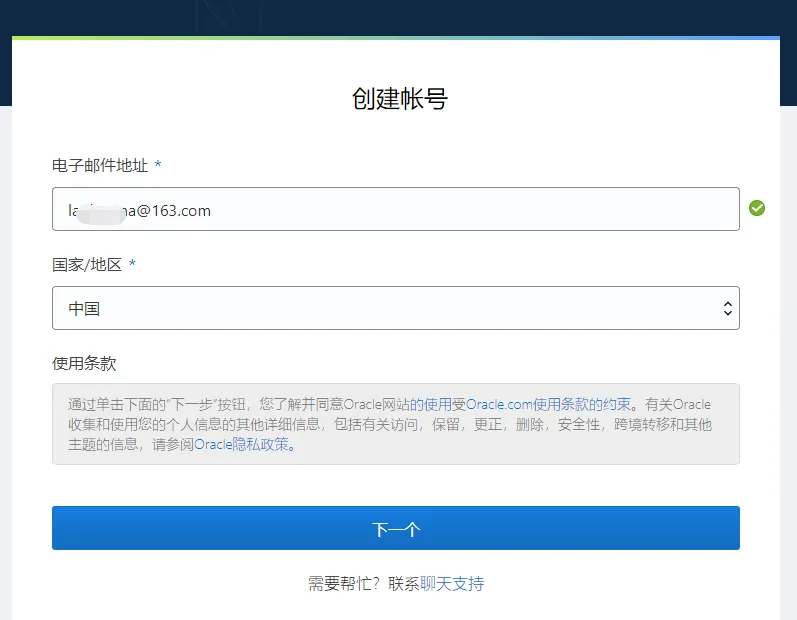Click the 电子邮件地址 field label
Screen dimensions: 797x620
click(100, 165)
